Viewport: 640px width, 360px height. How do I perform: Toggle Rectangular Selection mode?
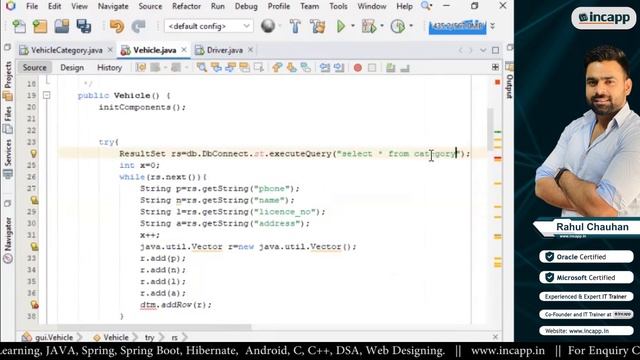pos(258,68)
